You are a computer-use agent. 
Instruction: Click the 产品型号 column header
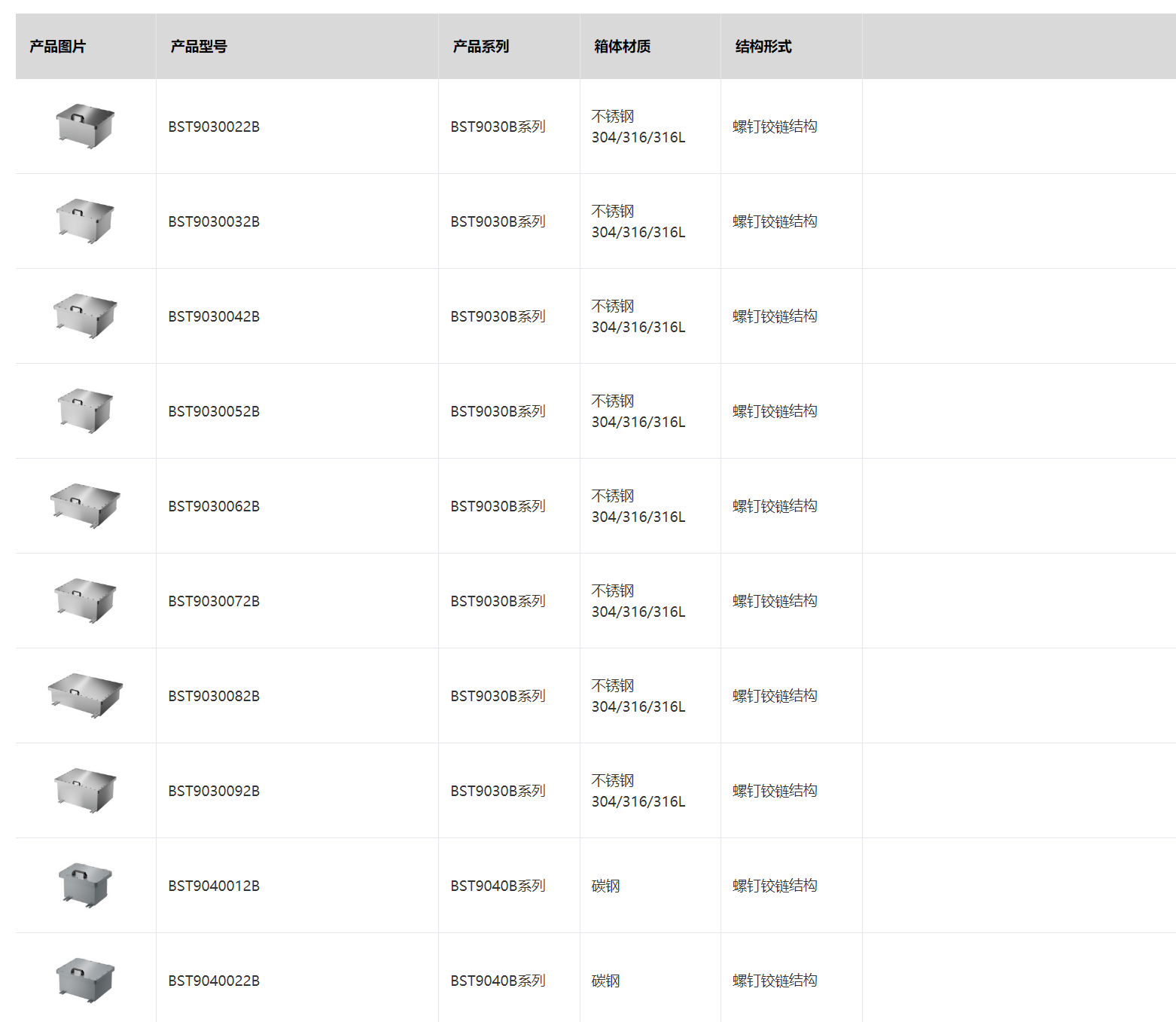199,47
